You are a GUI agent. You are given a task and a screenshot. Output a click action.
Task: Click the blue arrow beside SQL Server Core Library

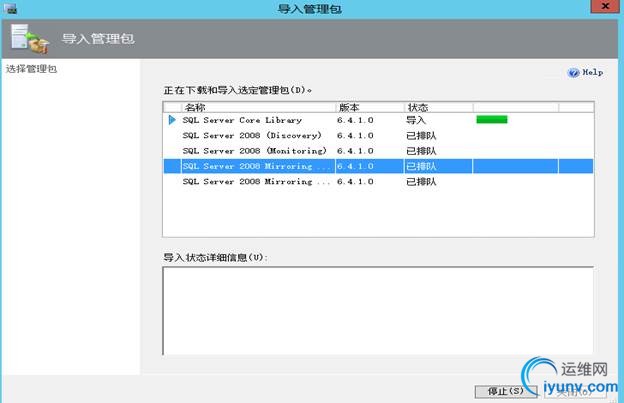click(x=172, y=120)
